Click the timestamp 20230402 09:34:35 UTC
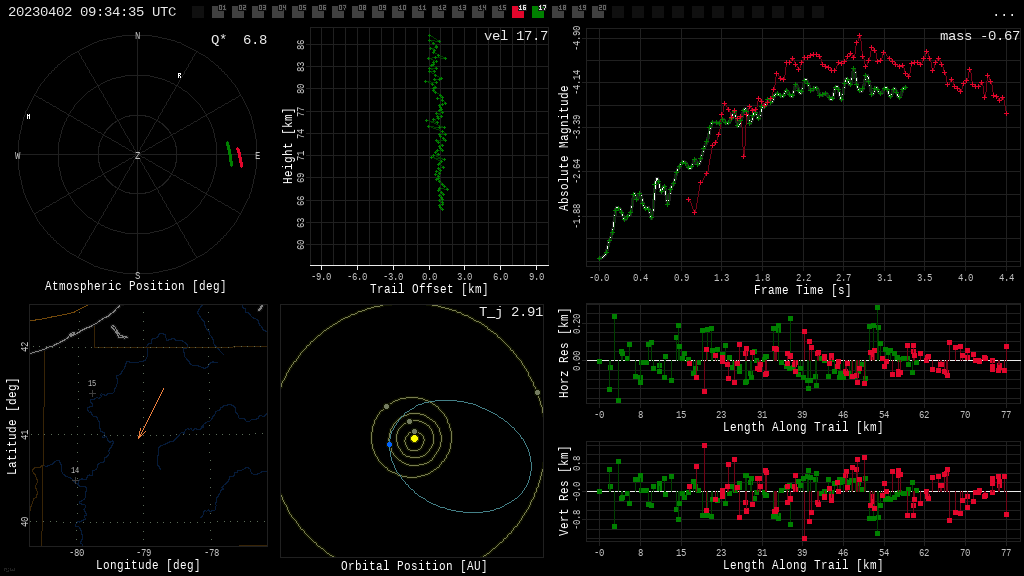 92,12
